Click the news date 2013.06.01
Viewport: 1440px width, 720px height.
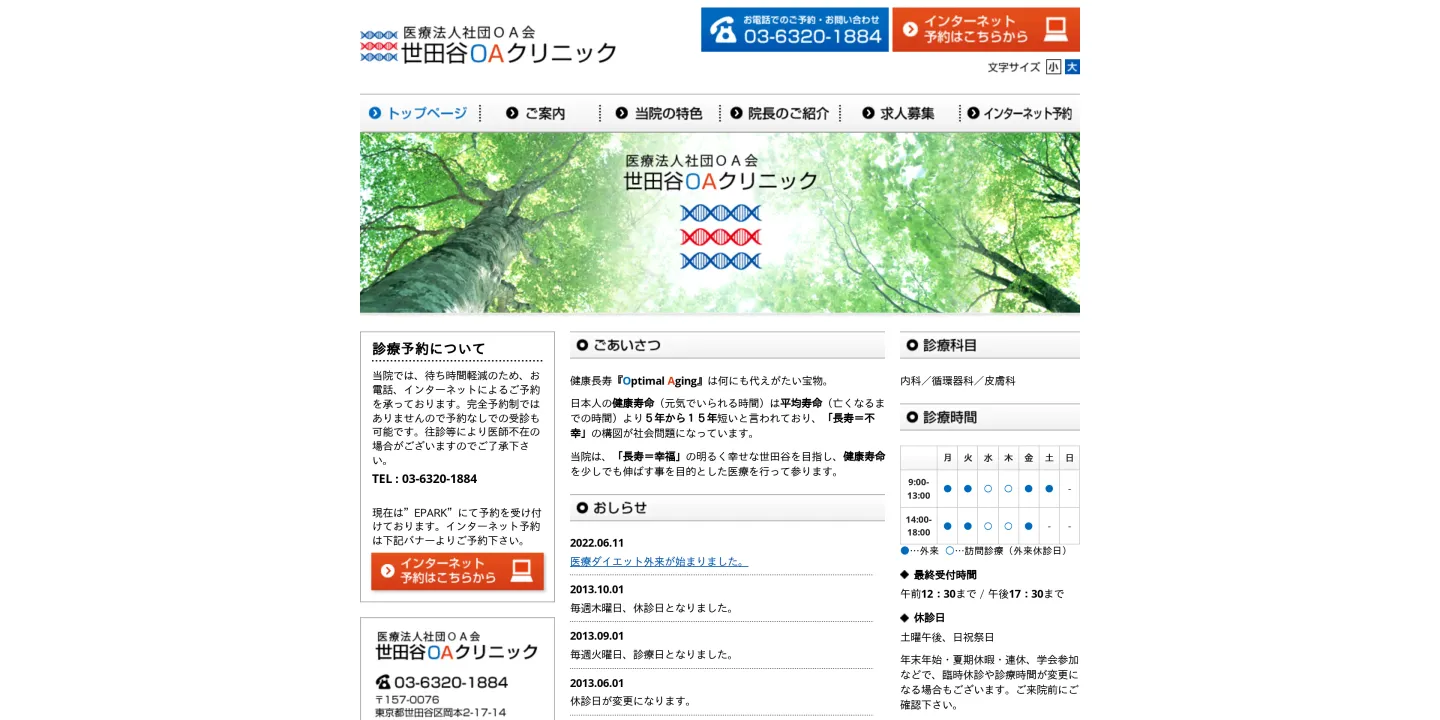pyautogui.click(x=597, y=683)
